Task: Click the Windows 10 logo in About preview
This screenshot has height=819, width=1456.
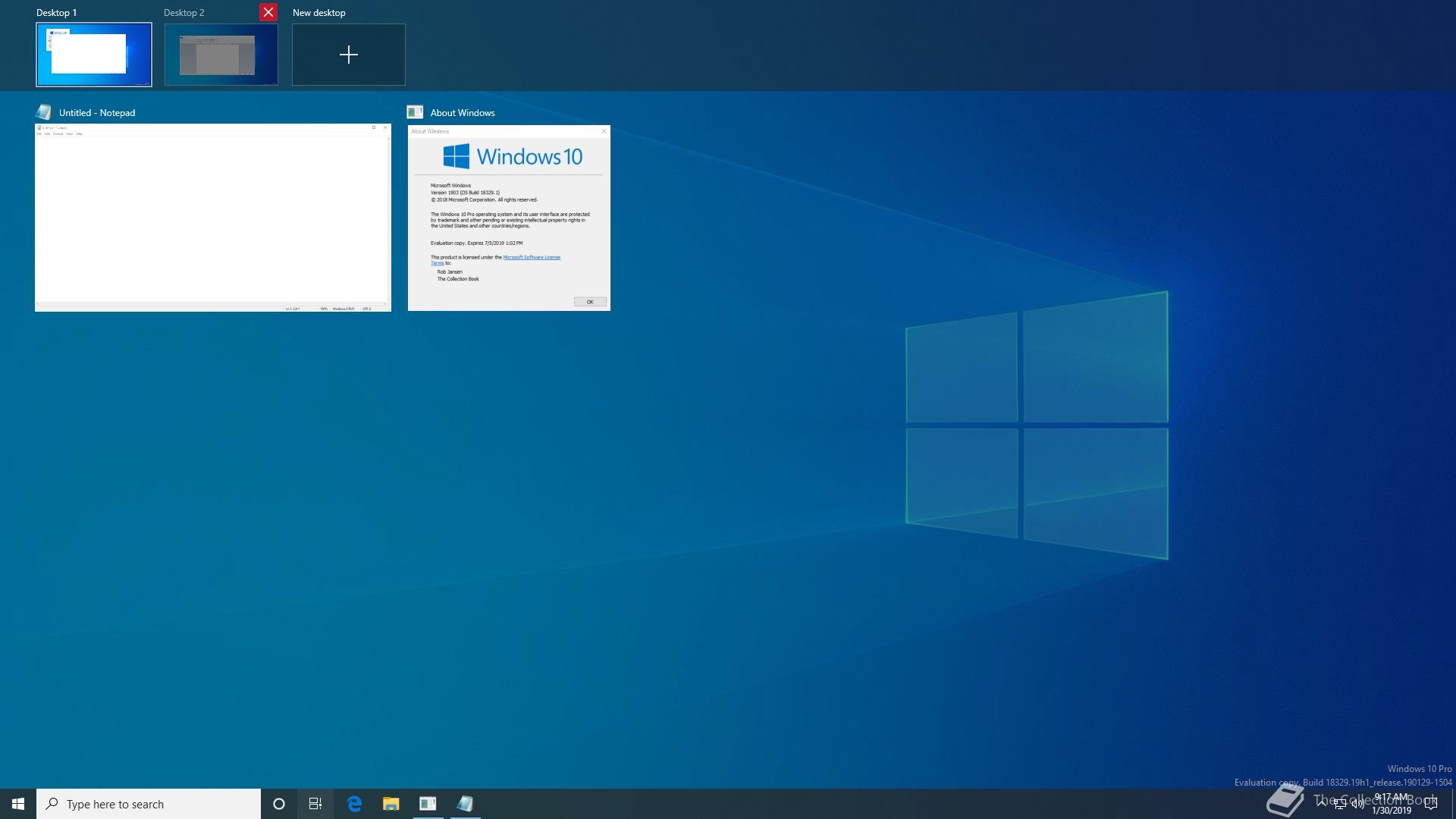Action: point(513,156)
